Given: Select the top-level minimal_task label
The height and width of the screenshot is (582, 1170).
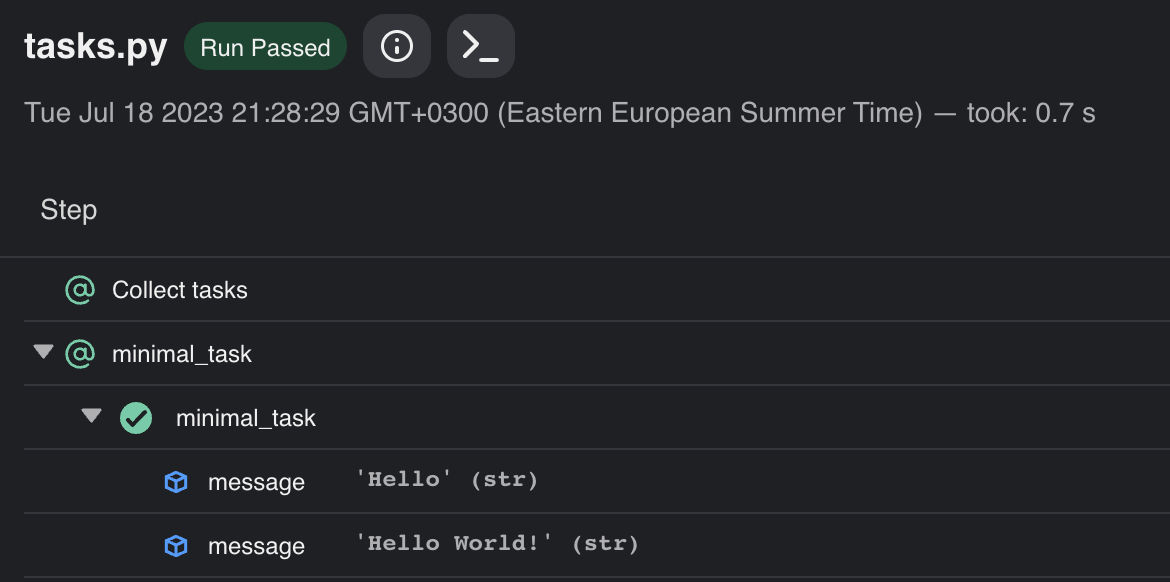Looking at the screenshot, I should 182,354.
